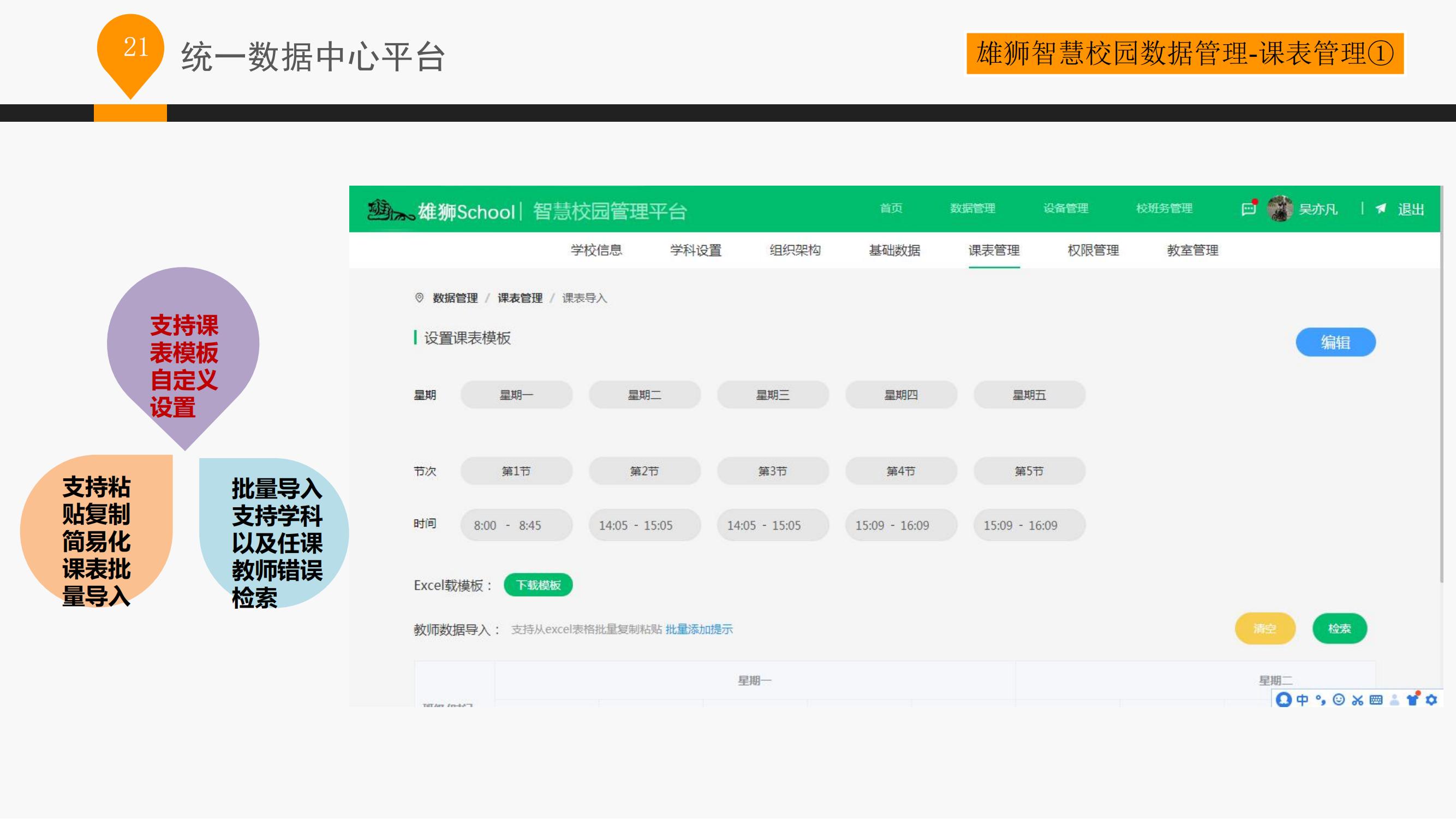Screen dimensions: 1456x819
Task: Click the green 检索 button
Action: point(1340,628)
